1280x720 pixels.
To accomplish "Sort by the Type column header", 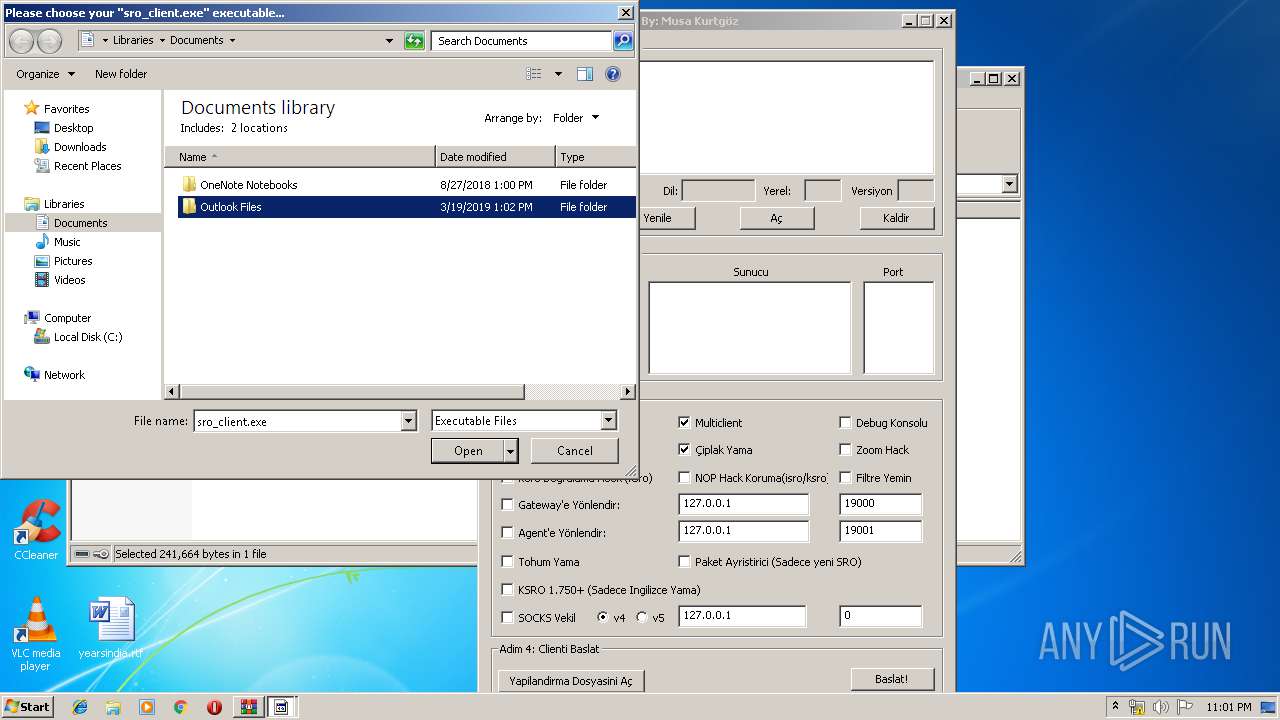I will click(596, 157).
